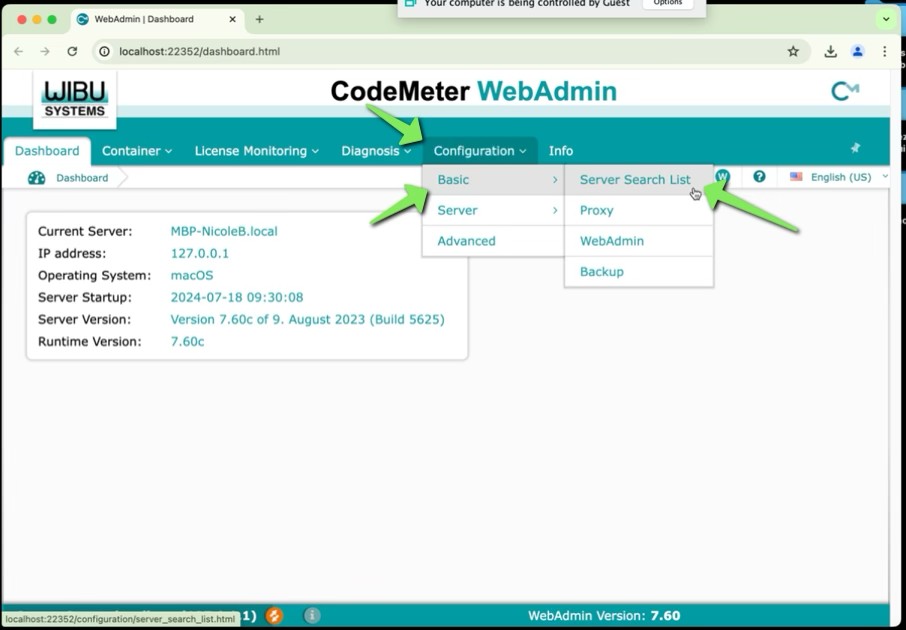Image resolution: width=906 pixels, height=630 pixels.
Task: Switch to the Info tab
Action: point(561,151)
